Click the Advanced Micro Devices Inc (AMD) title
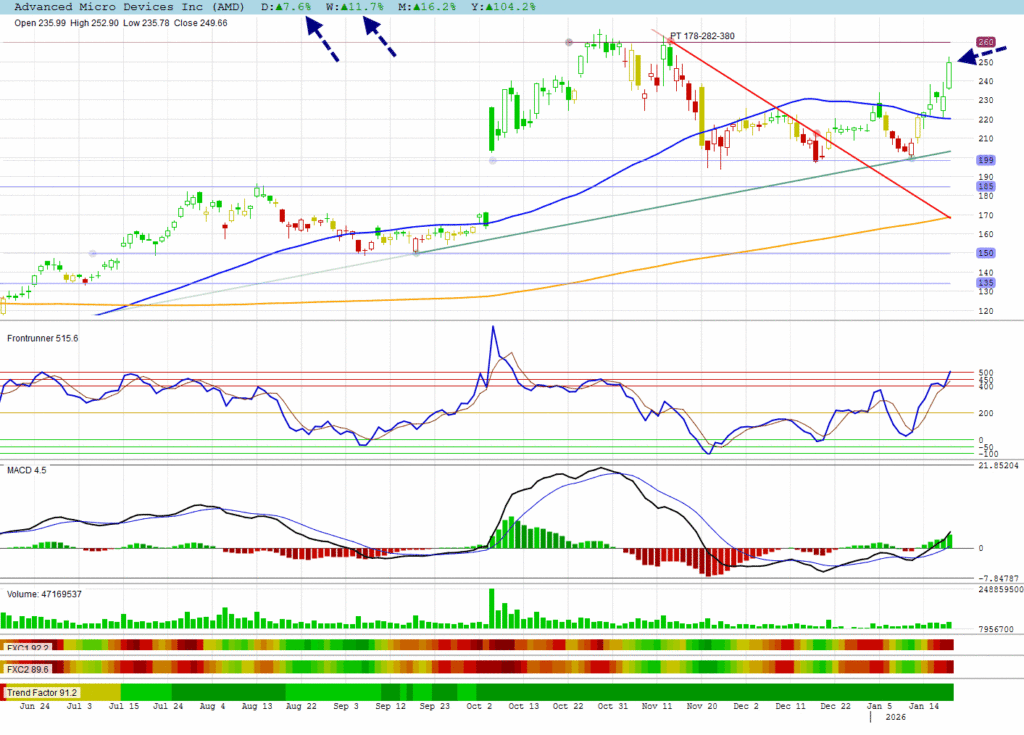The image size is (1024, 735). click(x=125, y=7)
